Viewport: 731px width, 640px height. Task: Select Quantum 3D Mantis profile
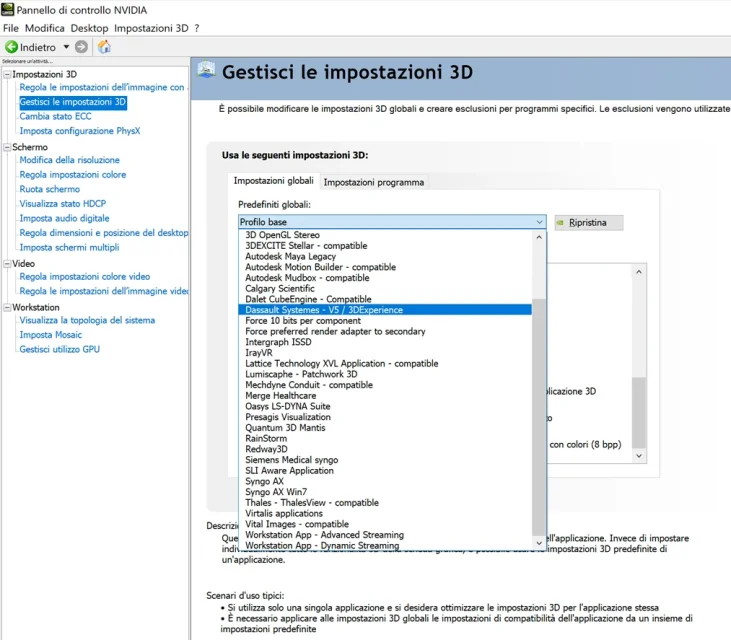[x=385, y=428]
